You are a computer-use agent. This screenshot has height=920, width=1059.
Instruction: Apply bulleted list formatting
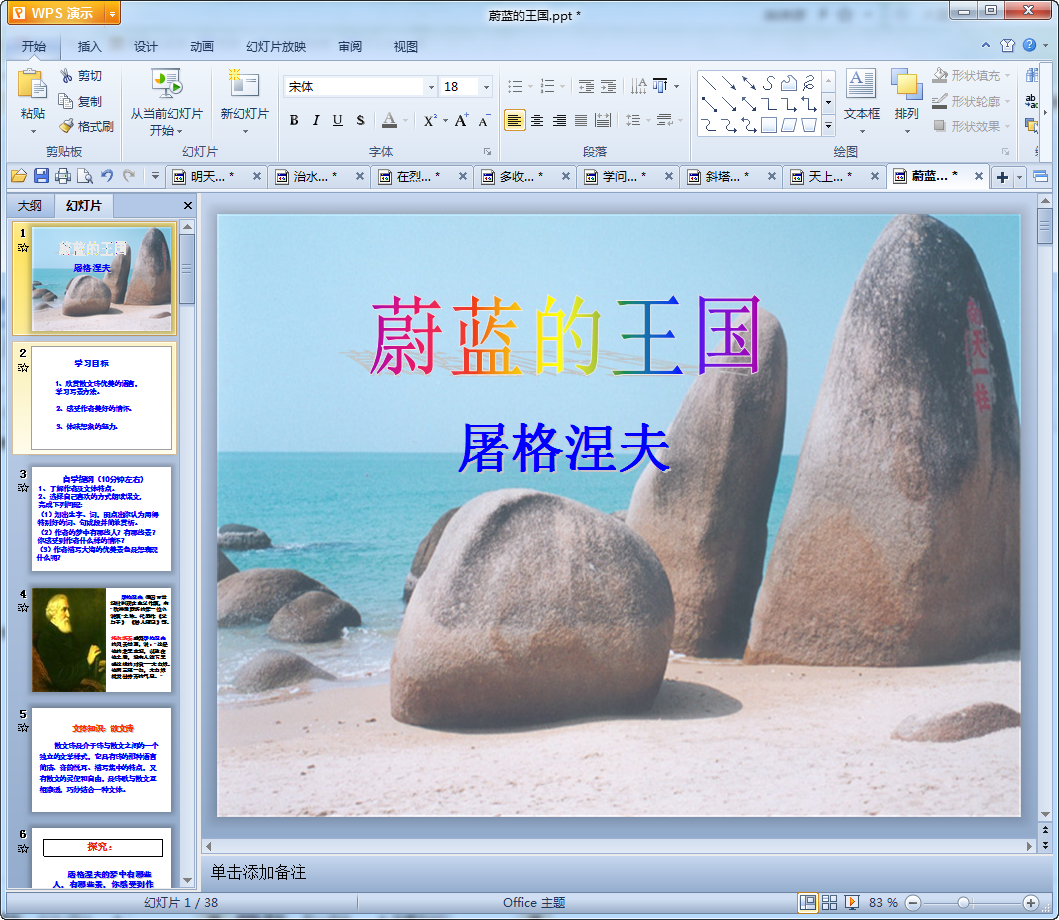pyautogui.click(x=515, y=86)
